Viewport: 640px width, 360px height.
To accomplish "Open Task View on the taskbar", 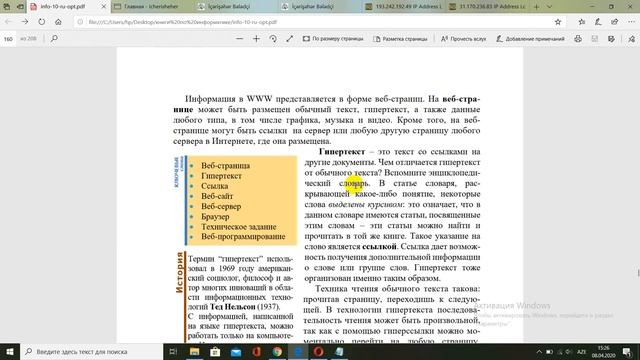I will click(x=173, y=351).
